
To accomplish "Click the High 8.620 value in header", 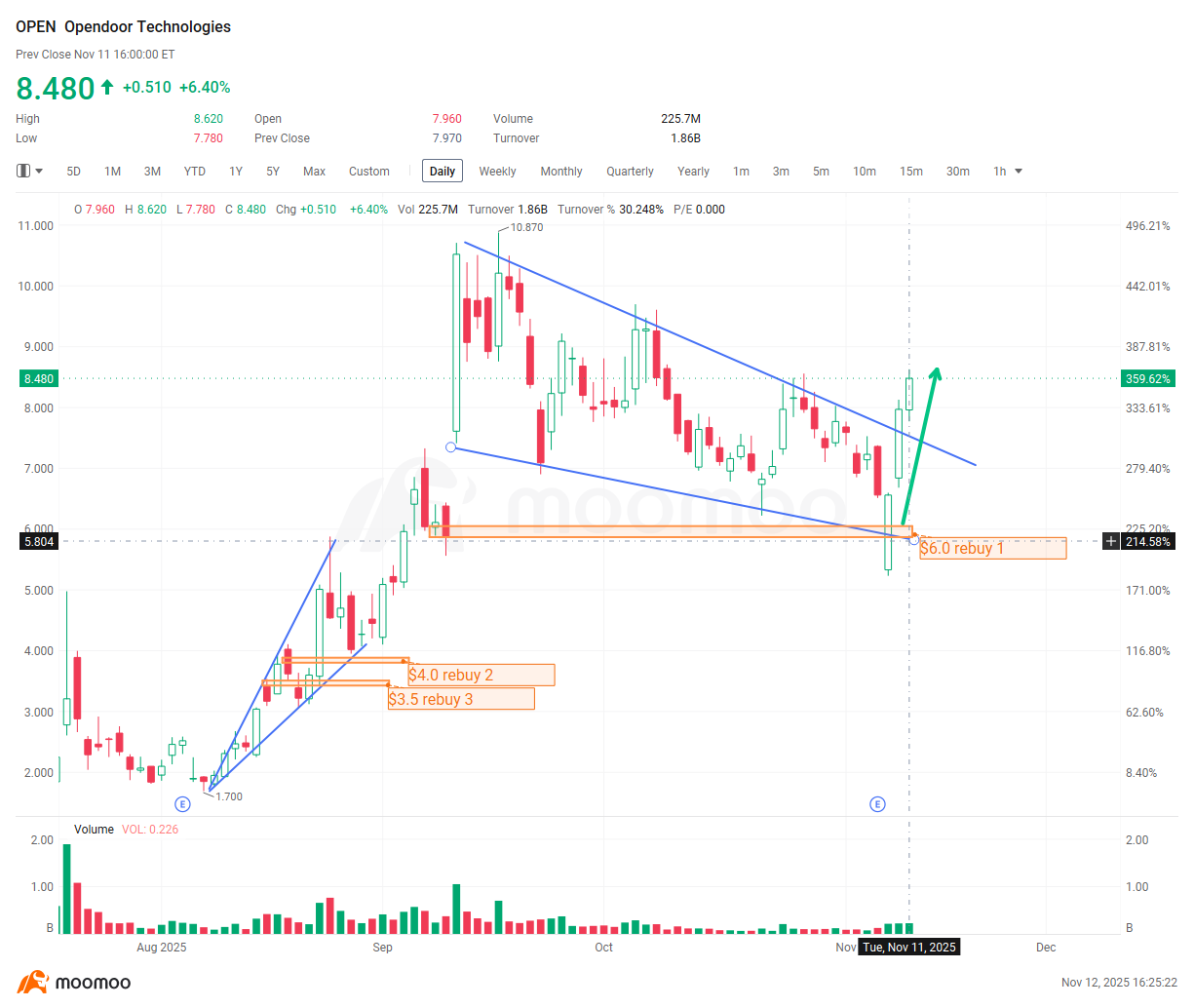I will click(x=209, y=119).
